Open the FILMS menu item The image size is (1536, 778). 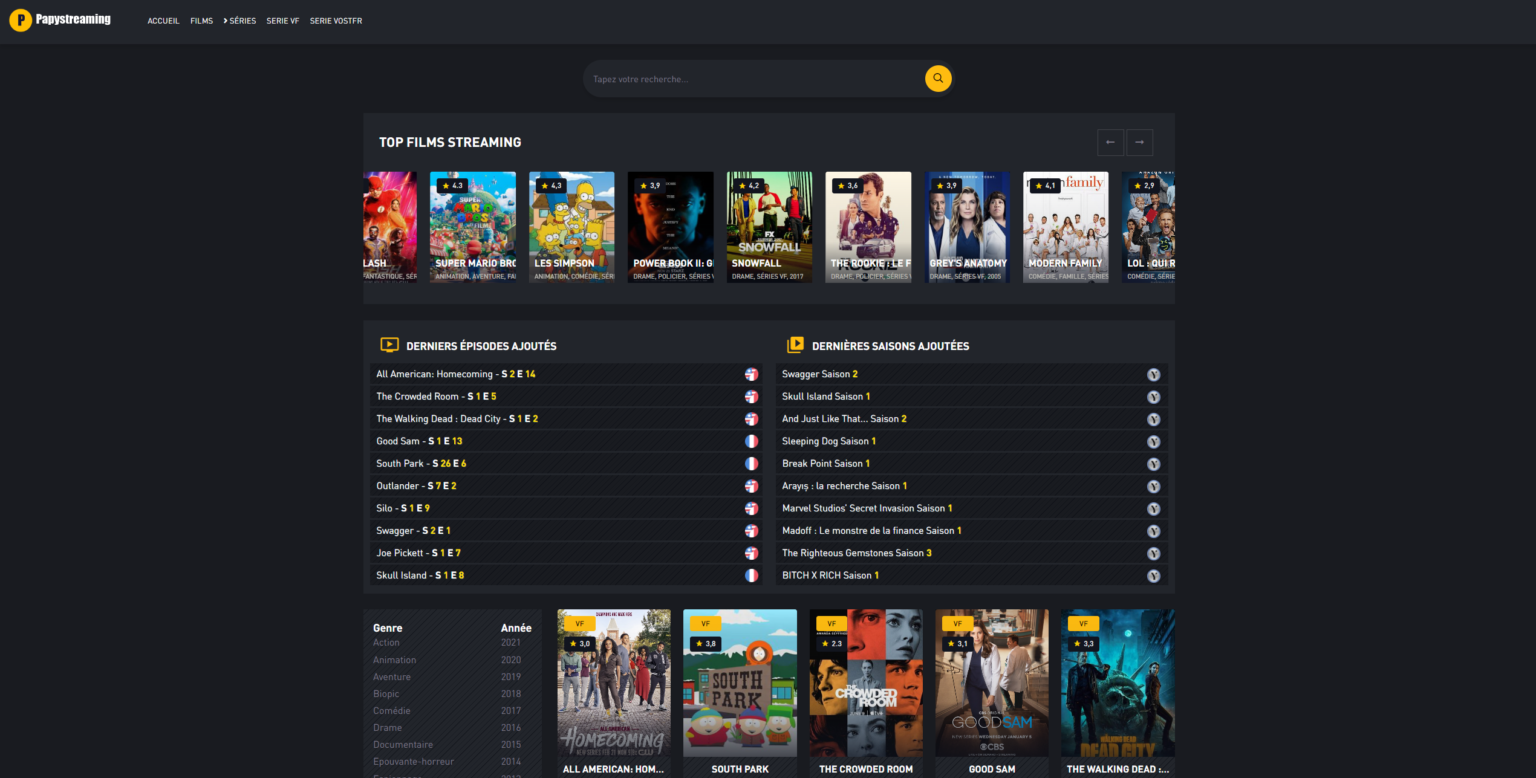pos(201,20)
